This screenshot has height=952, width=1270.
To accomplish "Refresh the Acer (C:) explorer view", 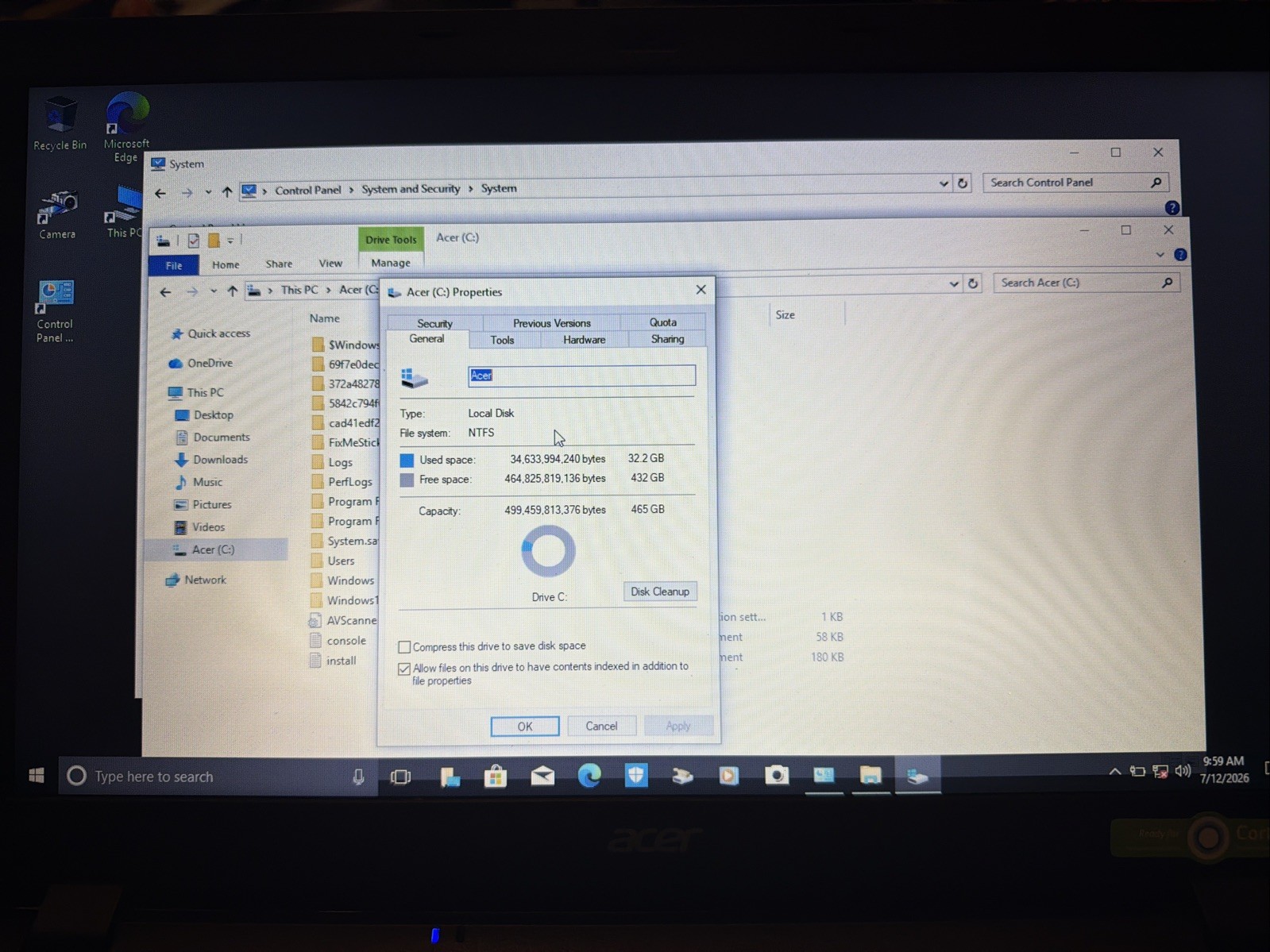I will click(x=973, y=283).
